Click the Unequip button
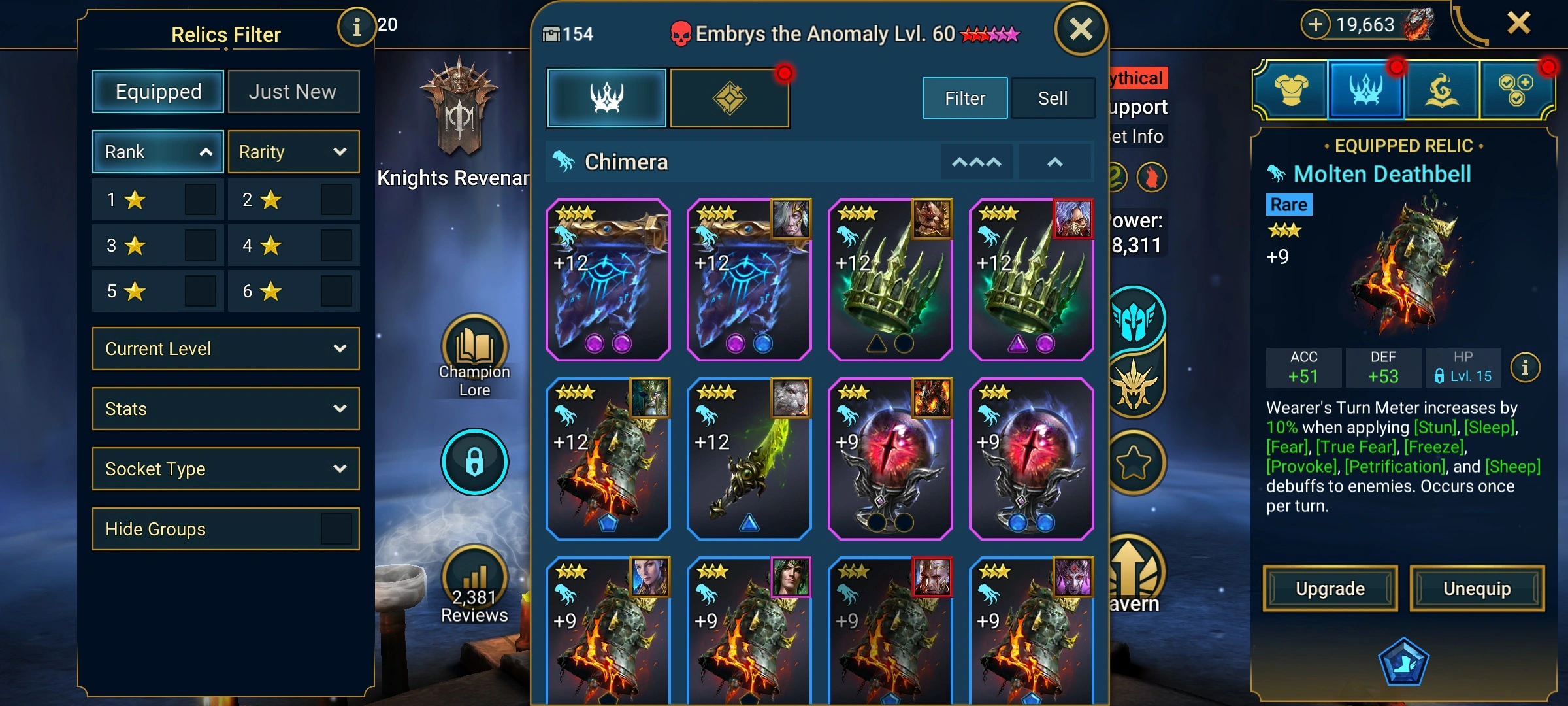Viewport: 1568px width, 706px height. pyautogui.click(x=1477, y=588)
